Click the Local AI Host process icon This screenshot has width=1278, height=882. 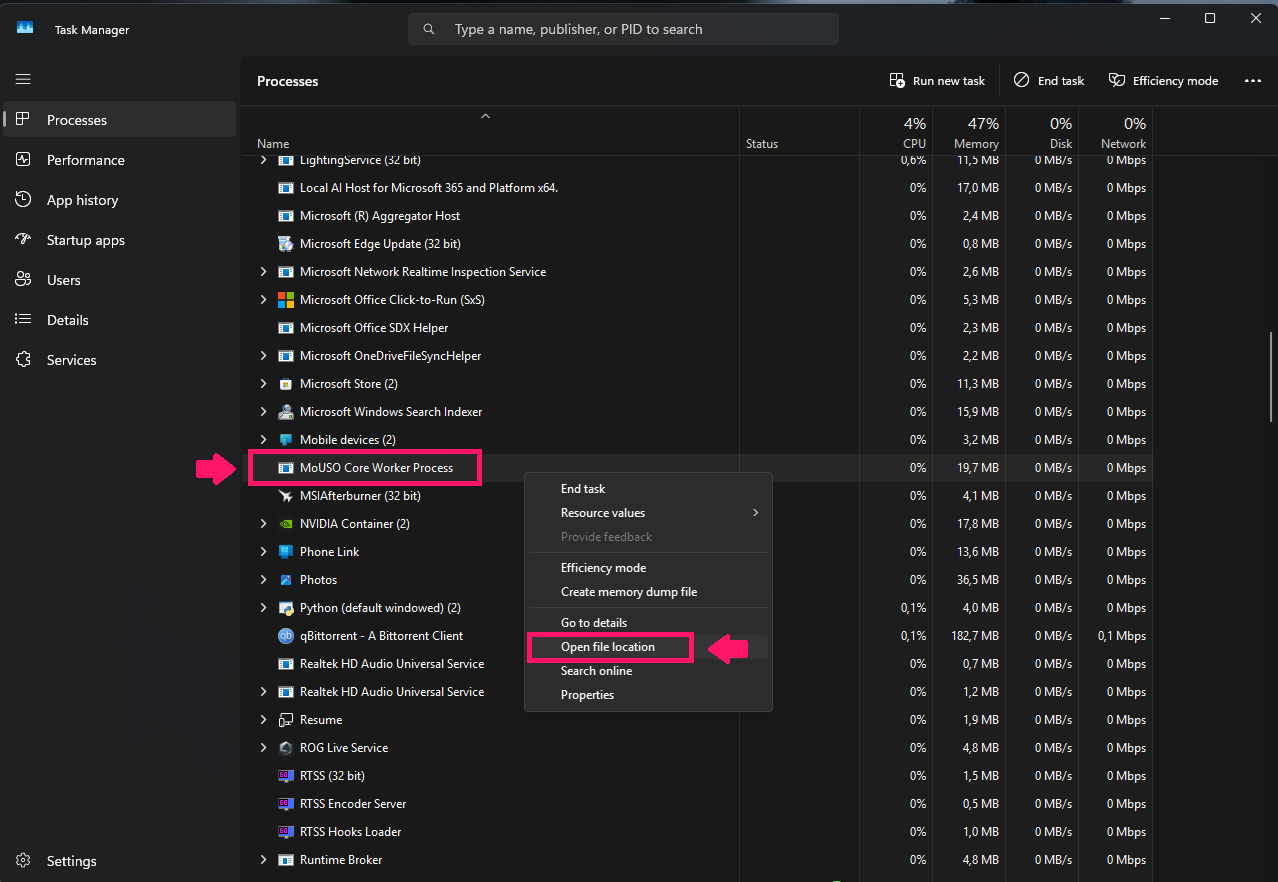point(285,188)
